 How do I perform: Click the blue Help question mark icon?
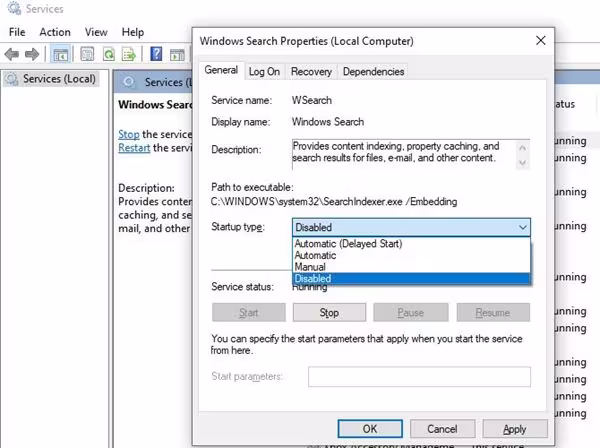(156, 54)
